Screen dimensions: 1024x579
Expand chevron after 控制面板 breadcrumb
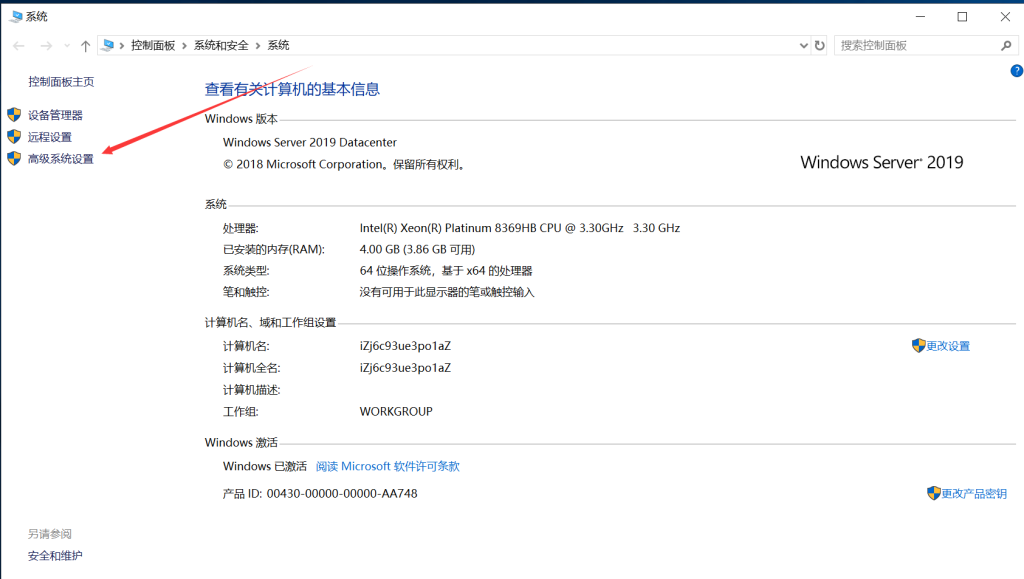[x=185, y=46]
